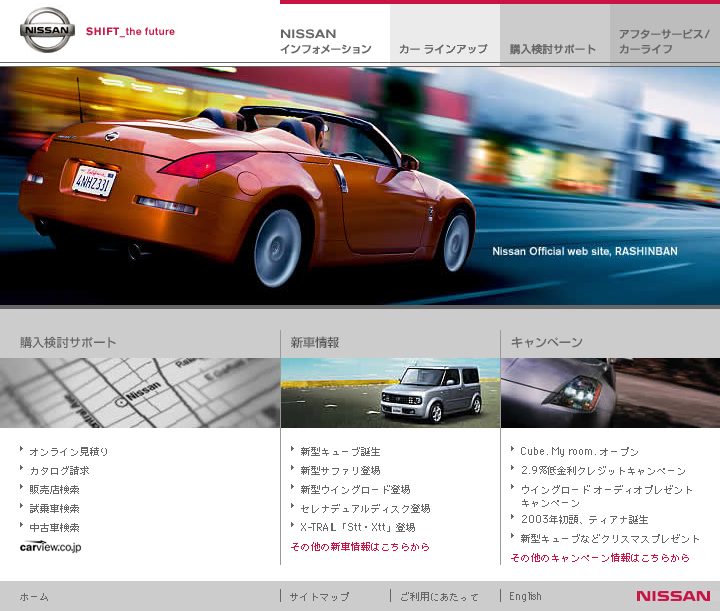Open 試乗車検索 link
The image size is (720, 611).
[54, 508]
